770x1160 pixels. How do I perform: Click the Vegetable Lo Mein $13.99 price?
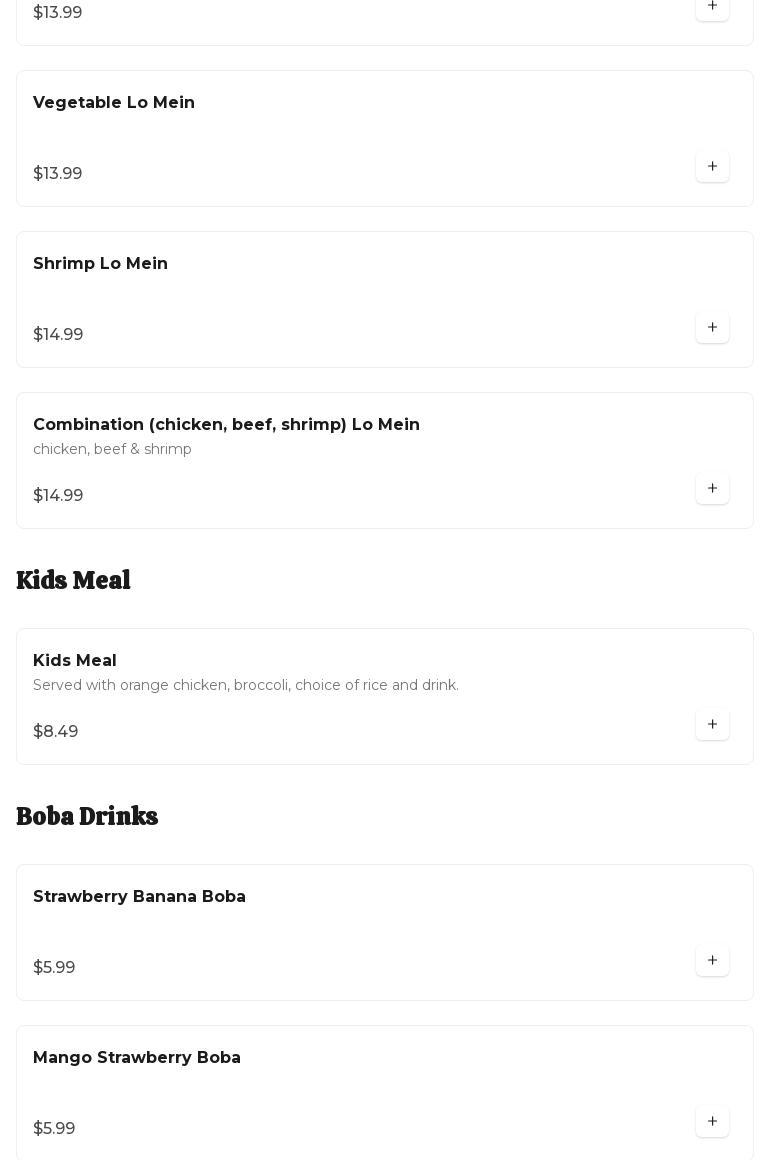(58, 174)
